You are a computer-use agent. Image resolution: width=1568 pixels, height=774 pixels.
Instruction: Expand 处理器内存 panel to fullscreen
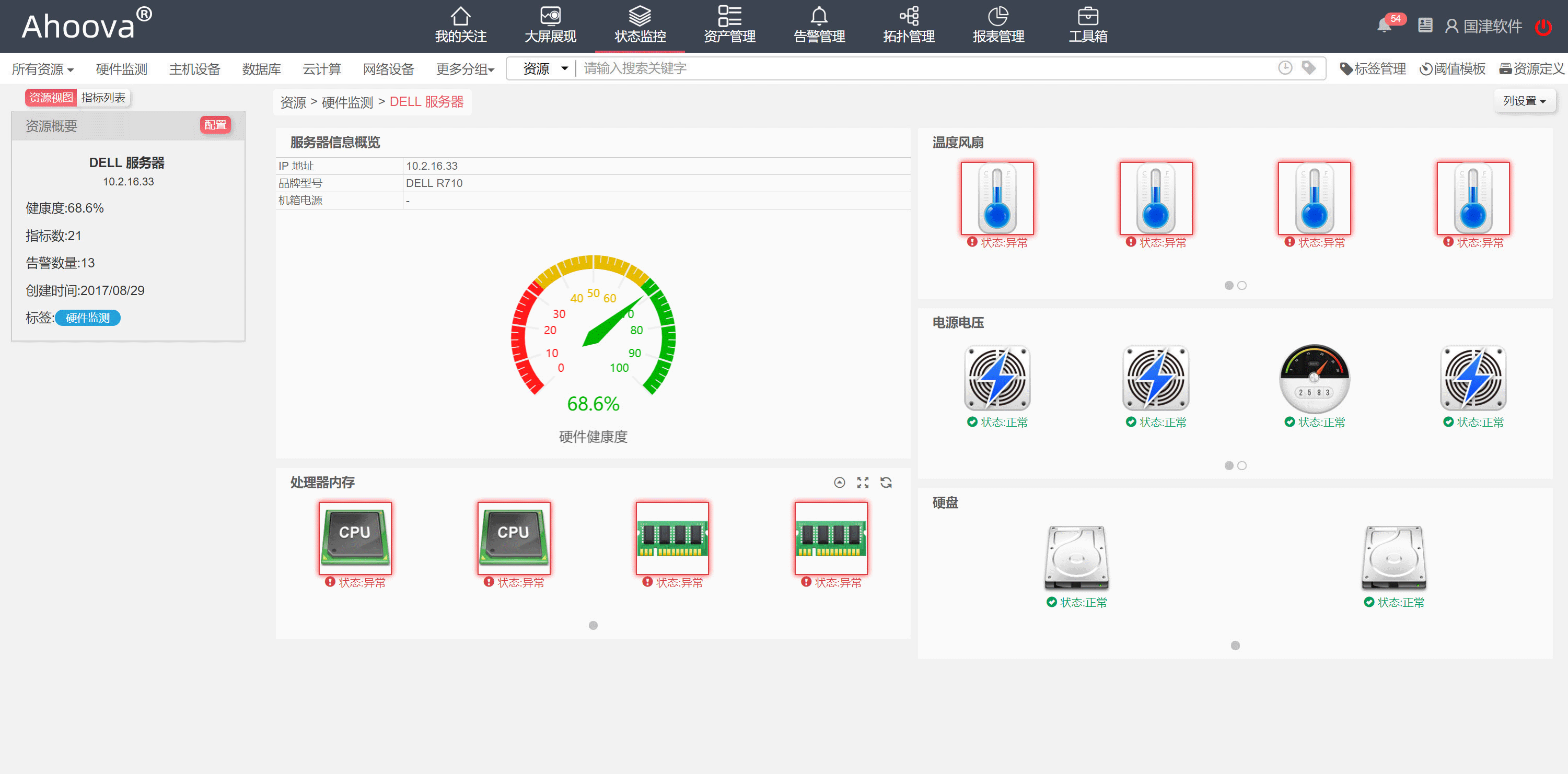pos(863,483)
